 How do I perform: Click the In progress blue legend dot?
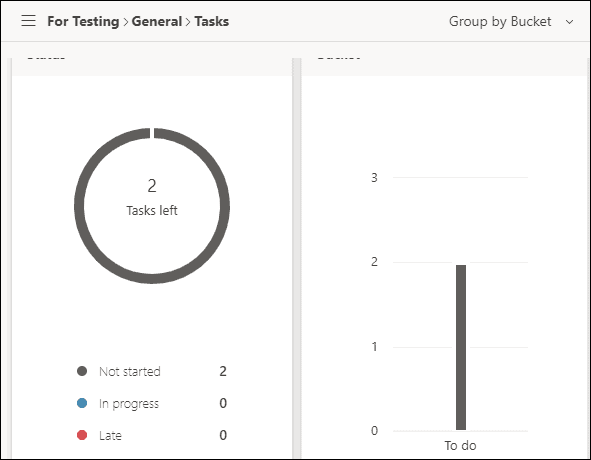point(82,403)
